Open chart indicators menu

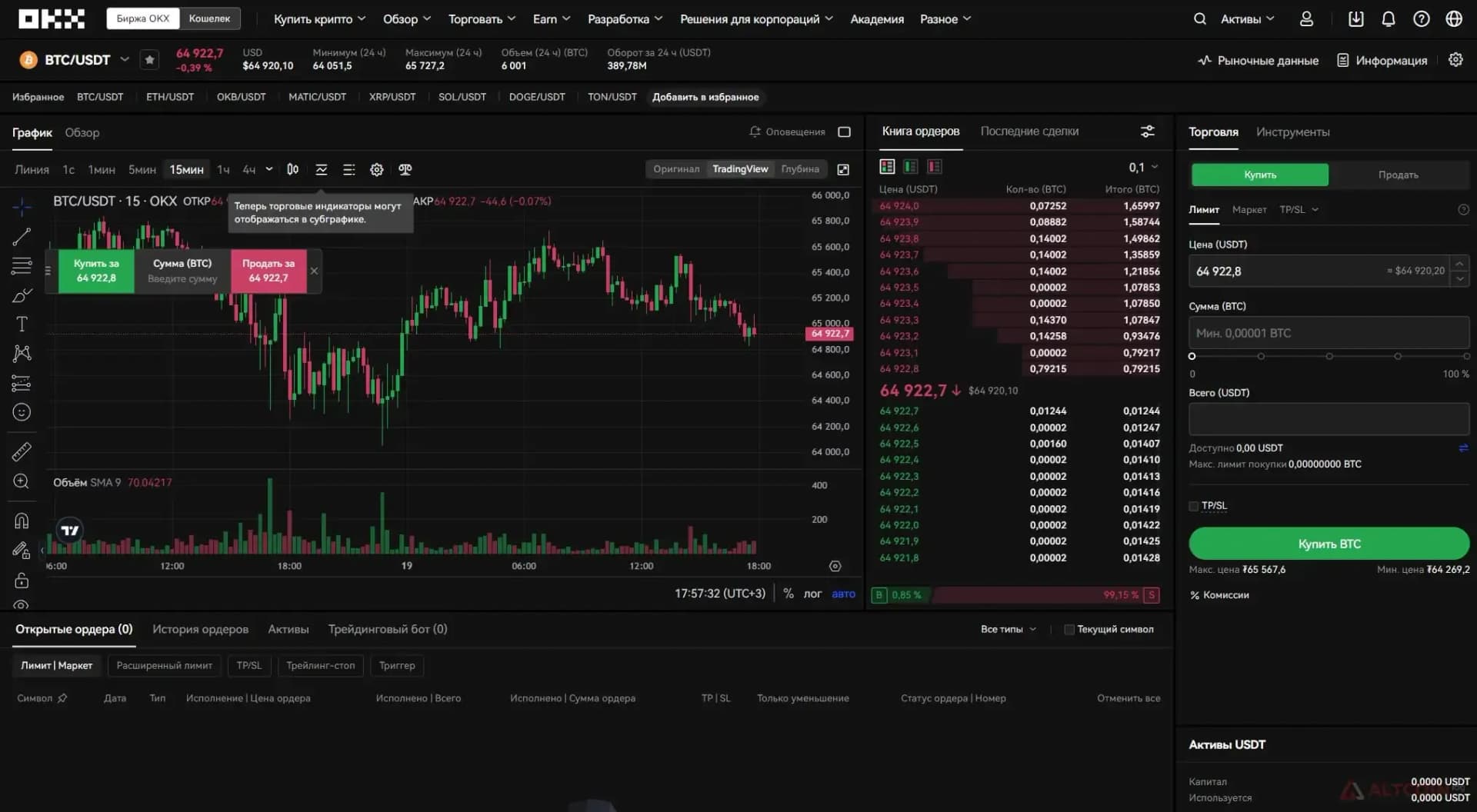pyautogui.click(x=322, y=169)
